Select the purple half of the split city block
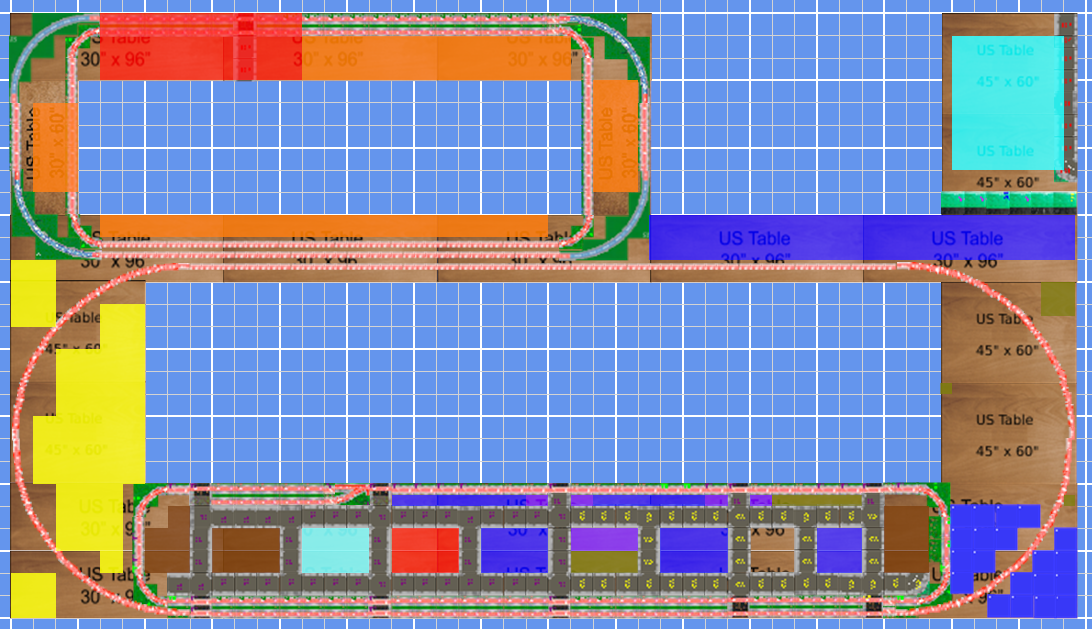 pyautogui.click(x=604, y=539)
